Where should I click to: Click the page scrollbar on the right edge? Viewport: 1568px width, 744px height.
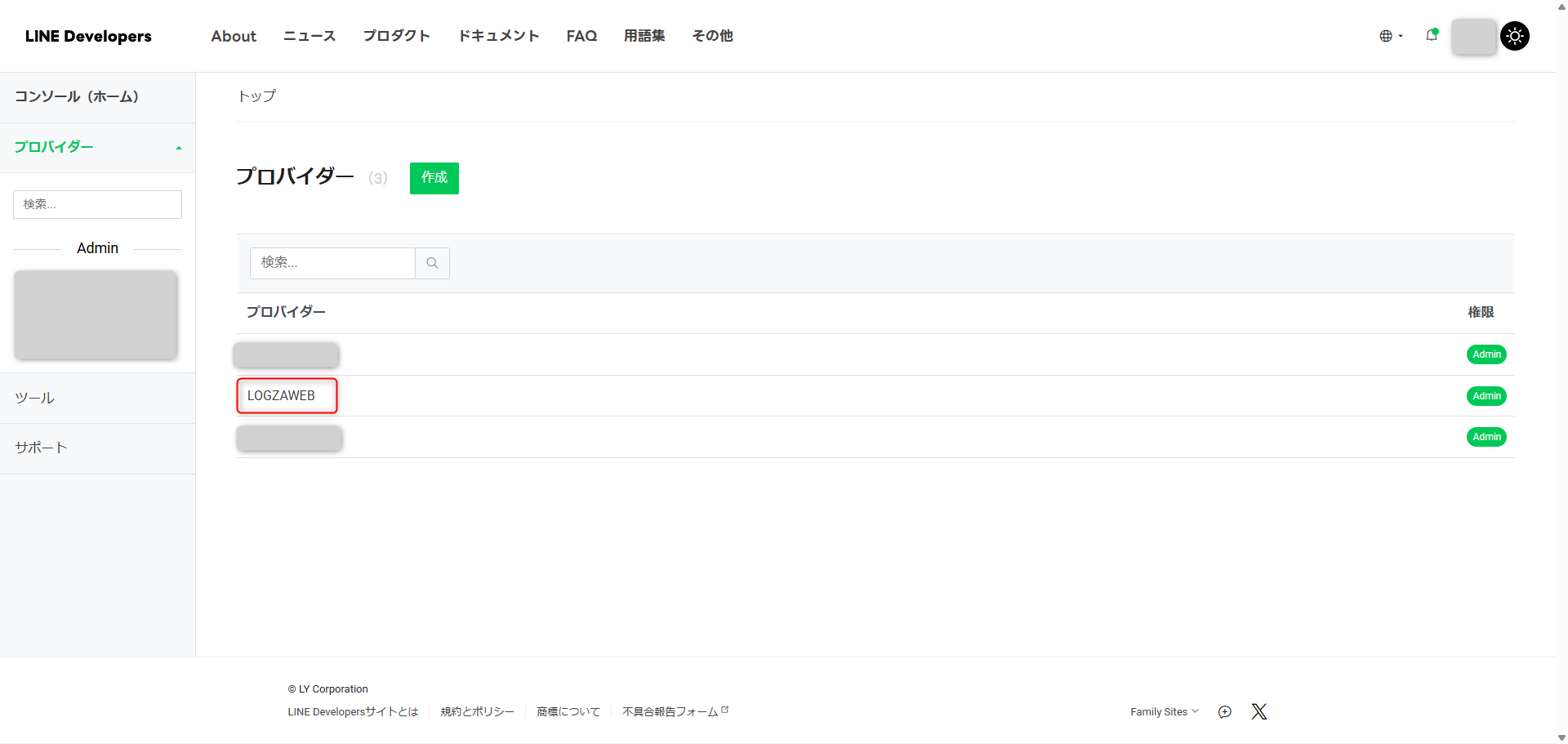1562,372
